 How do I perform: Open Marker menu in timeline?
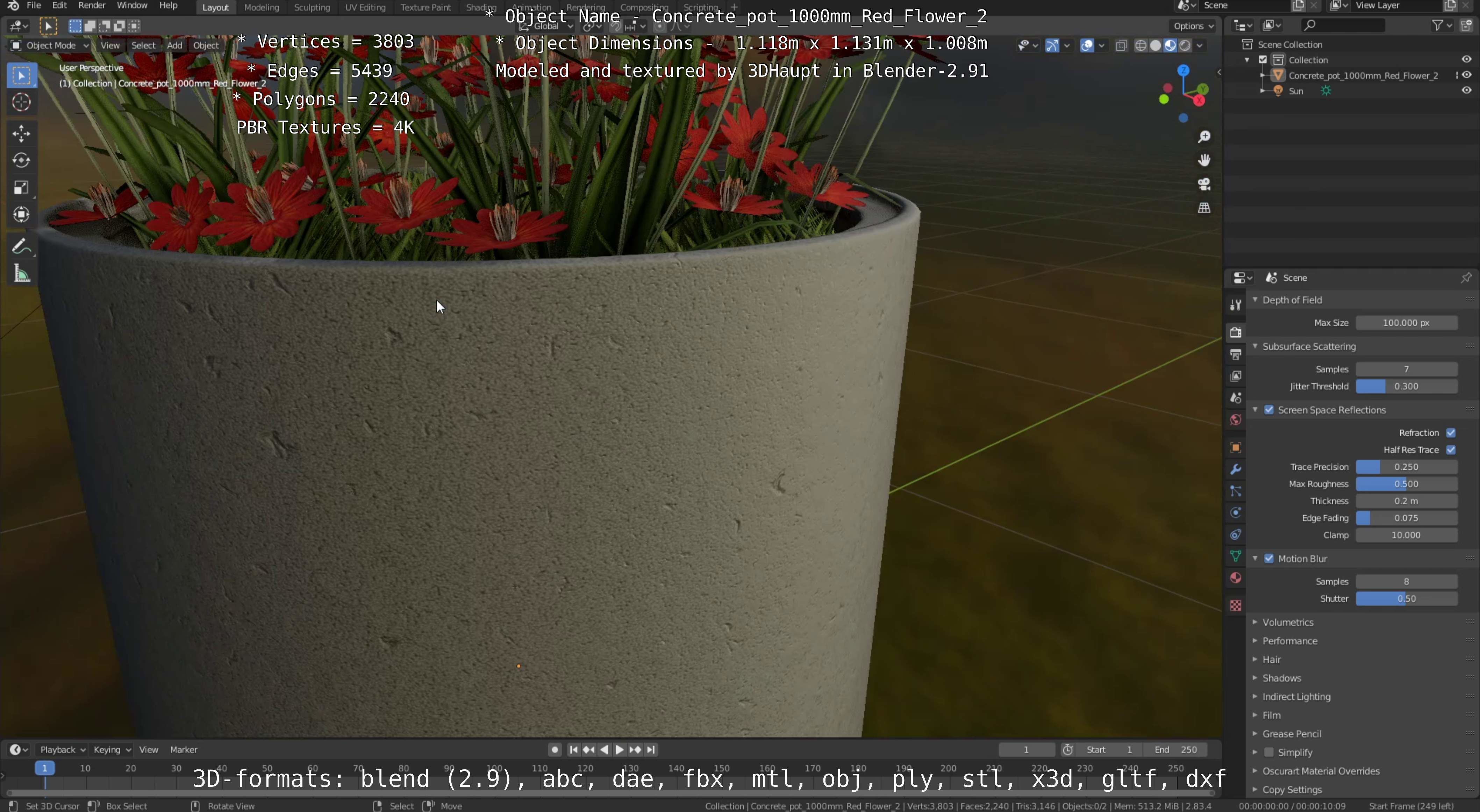coord(184,750)
